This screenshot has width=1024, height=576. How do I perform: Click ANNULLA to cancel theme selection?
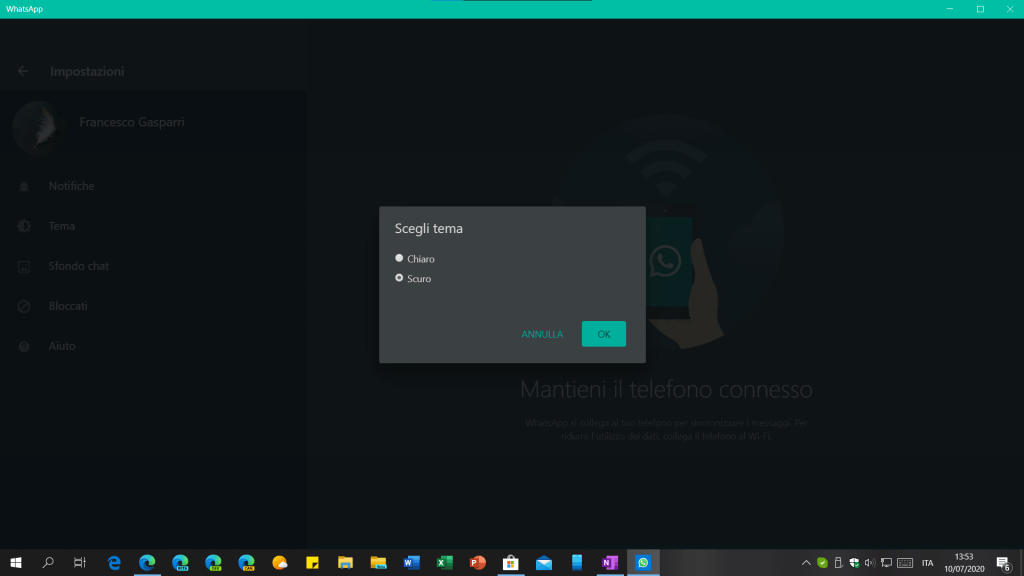point(542,334)
